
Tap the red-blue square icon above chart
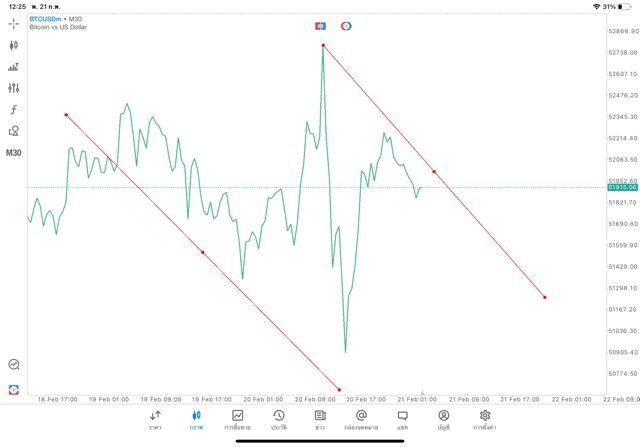click(x=320, y=25)
